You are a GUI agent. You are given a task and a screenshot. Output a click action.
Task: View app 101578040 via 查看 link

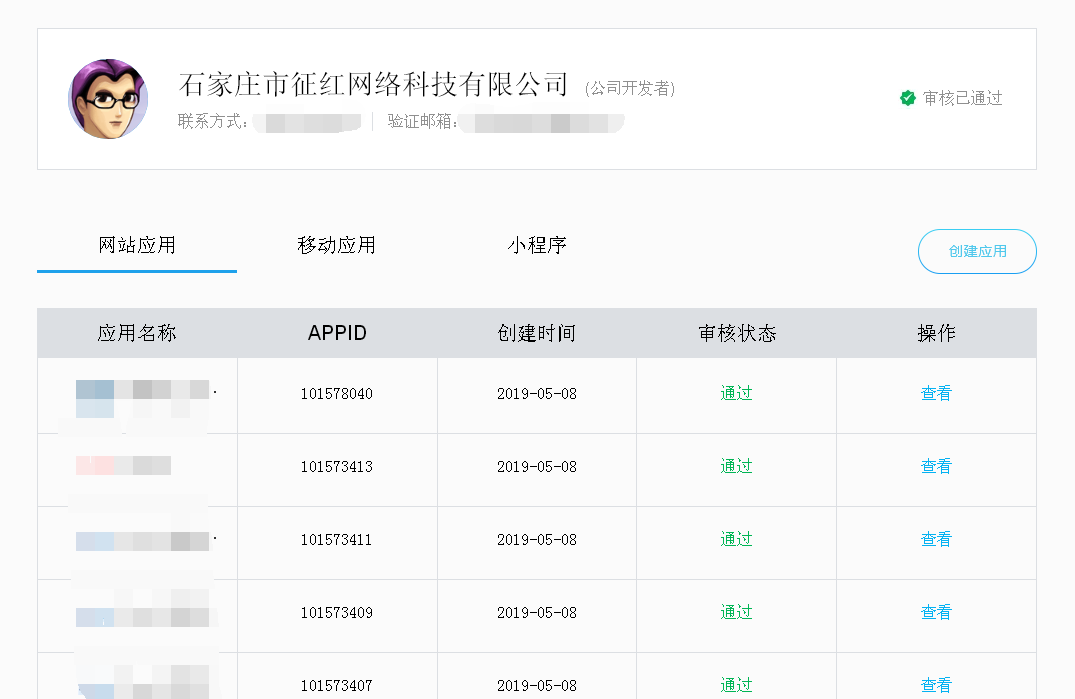coord(937,393)
